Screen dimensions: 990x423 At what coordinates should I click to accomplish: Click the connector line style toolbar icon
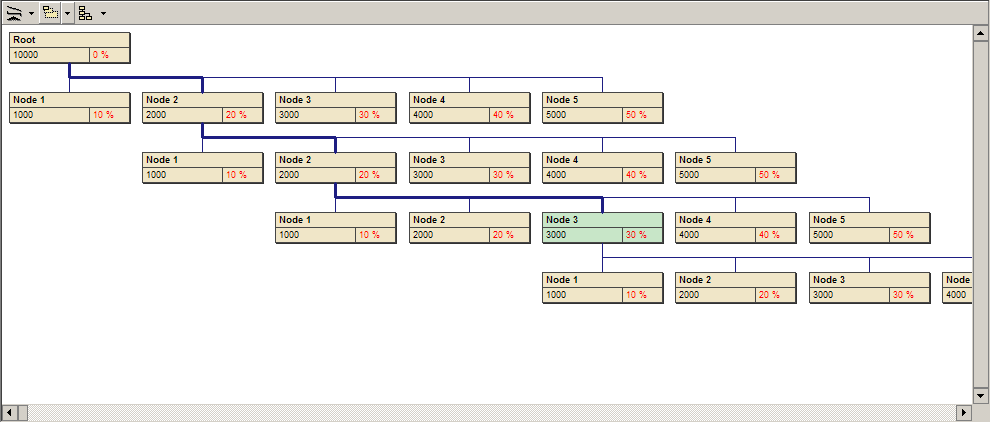[14, 13]
